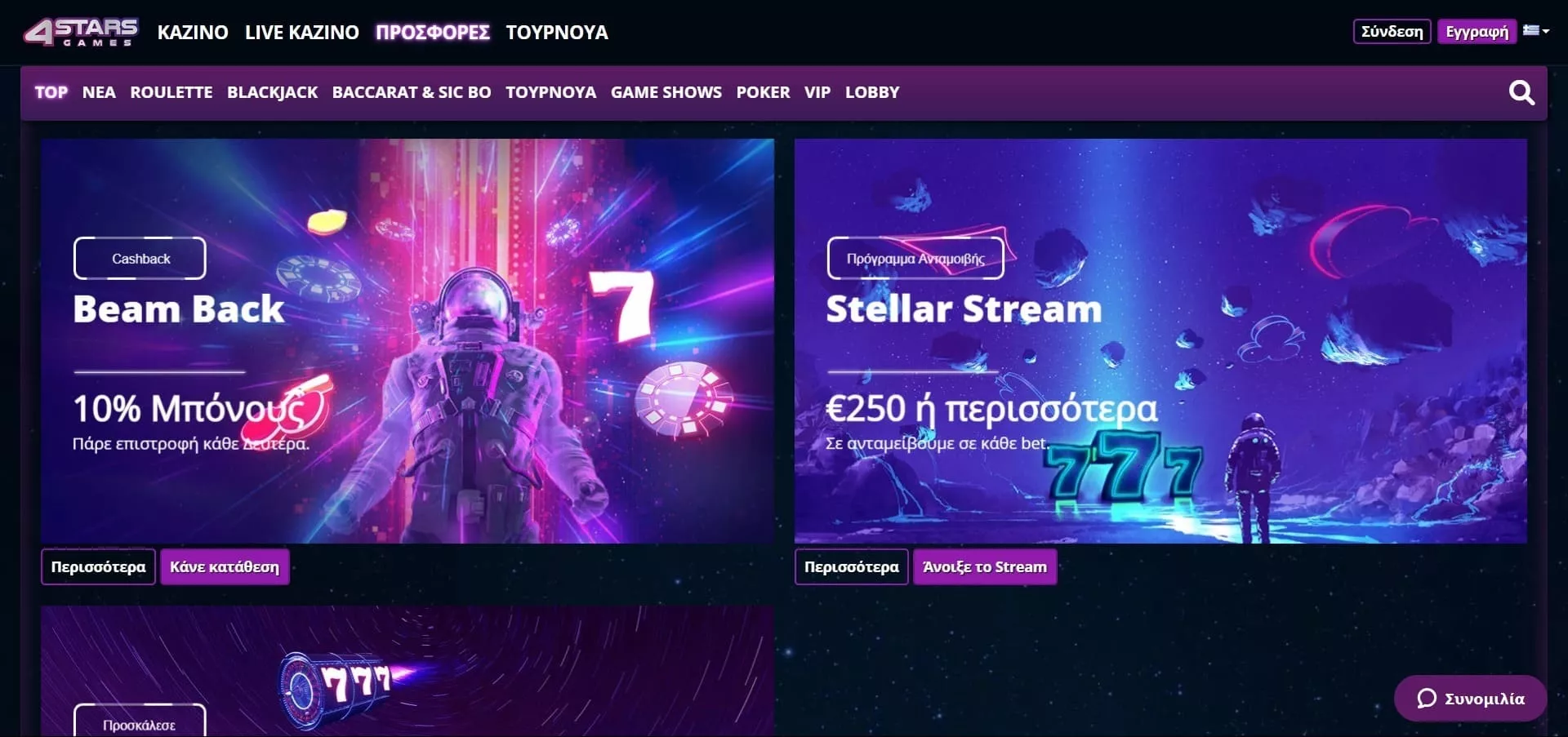This screenshot has height=737, width=1568.
Task: Switch to the BLACKJACK tab
Action: click(273, 92)
